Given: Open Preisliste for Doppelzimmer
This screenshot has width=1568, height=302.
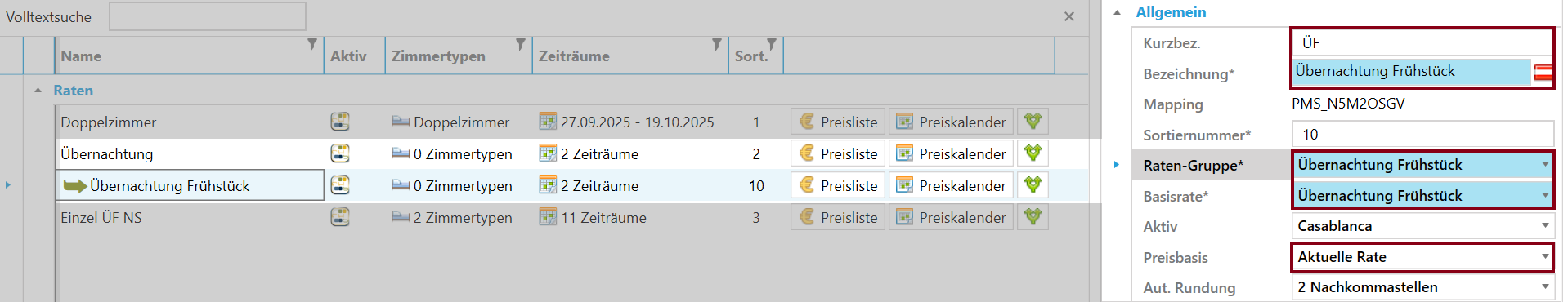Looking at the screenshot, I should 838,122.
